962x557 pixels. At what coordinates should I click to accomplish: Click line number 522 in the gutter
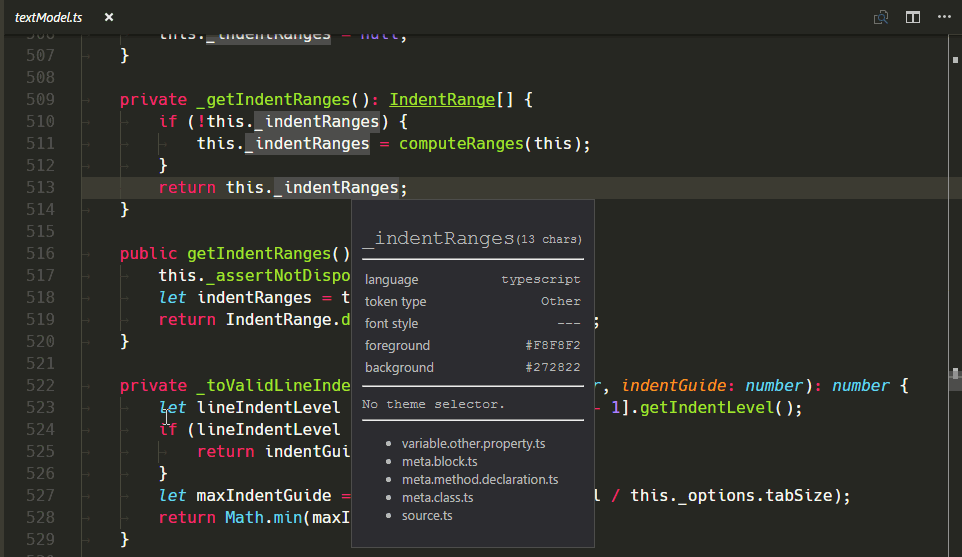click(40, 385)
